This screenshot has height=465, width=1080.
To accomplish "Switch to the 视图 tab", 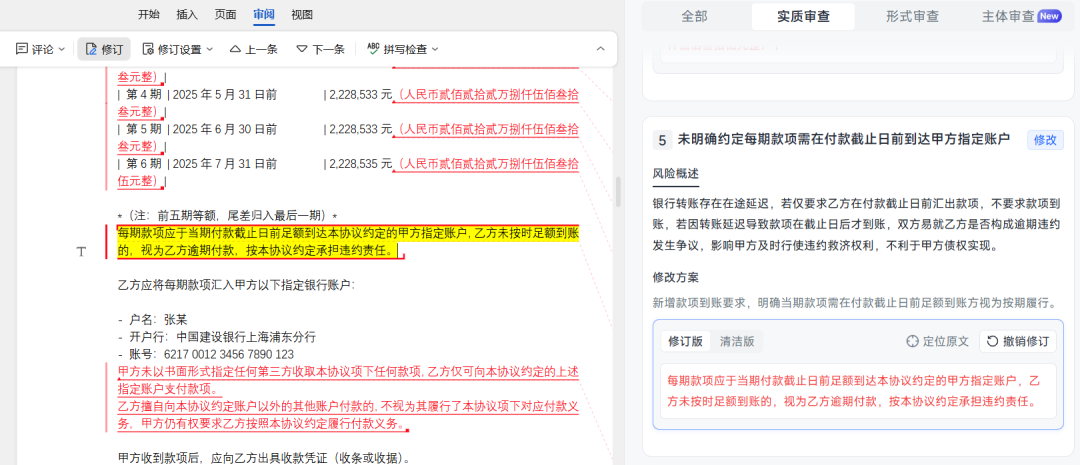I will coord(302,14).
